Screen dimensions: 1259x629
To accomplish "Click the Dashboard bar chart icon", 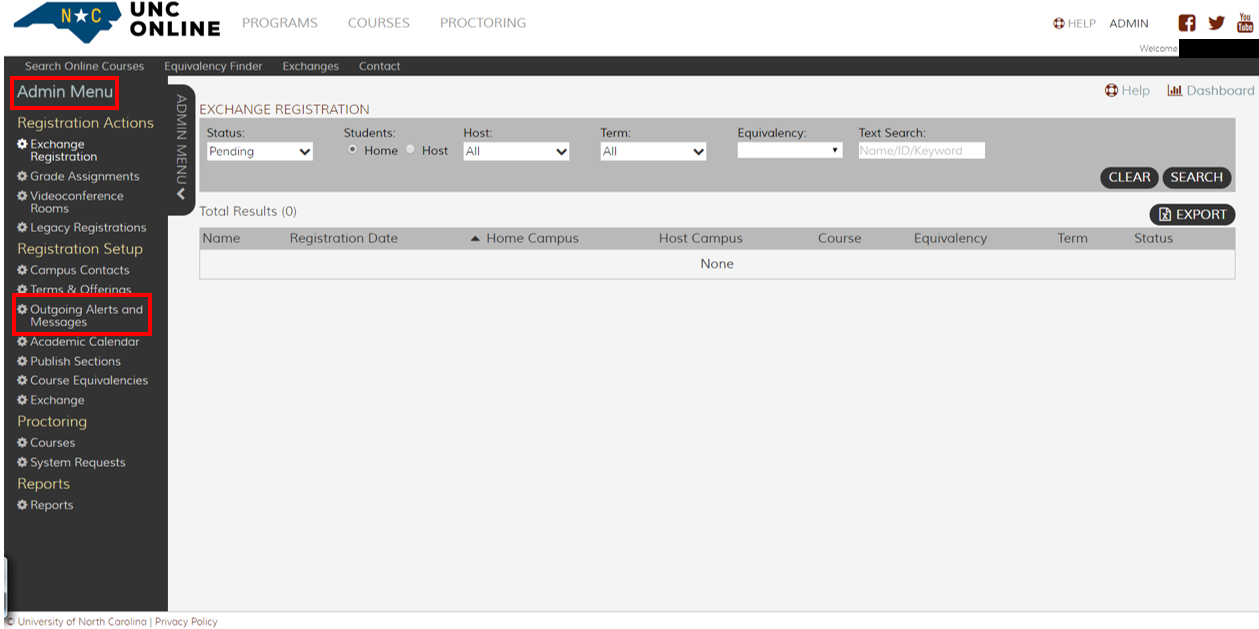I will click(1175, 91).
